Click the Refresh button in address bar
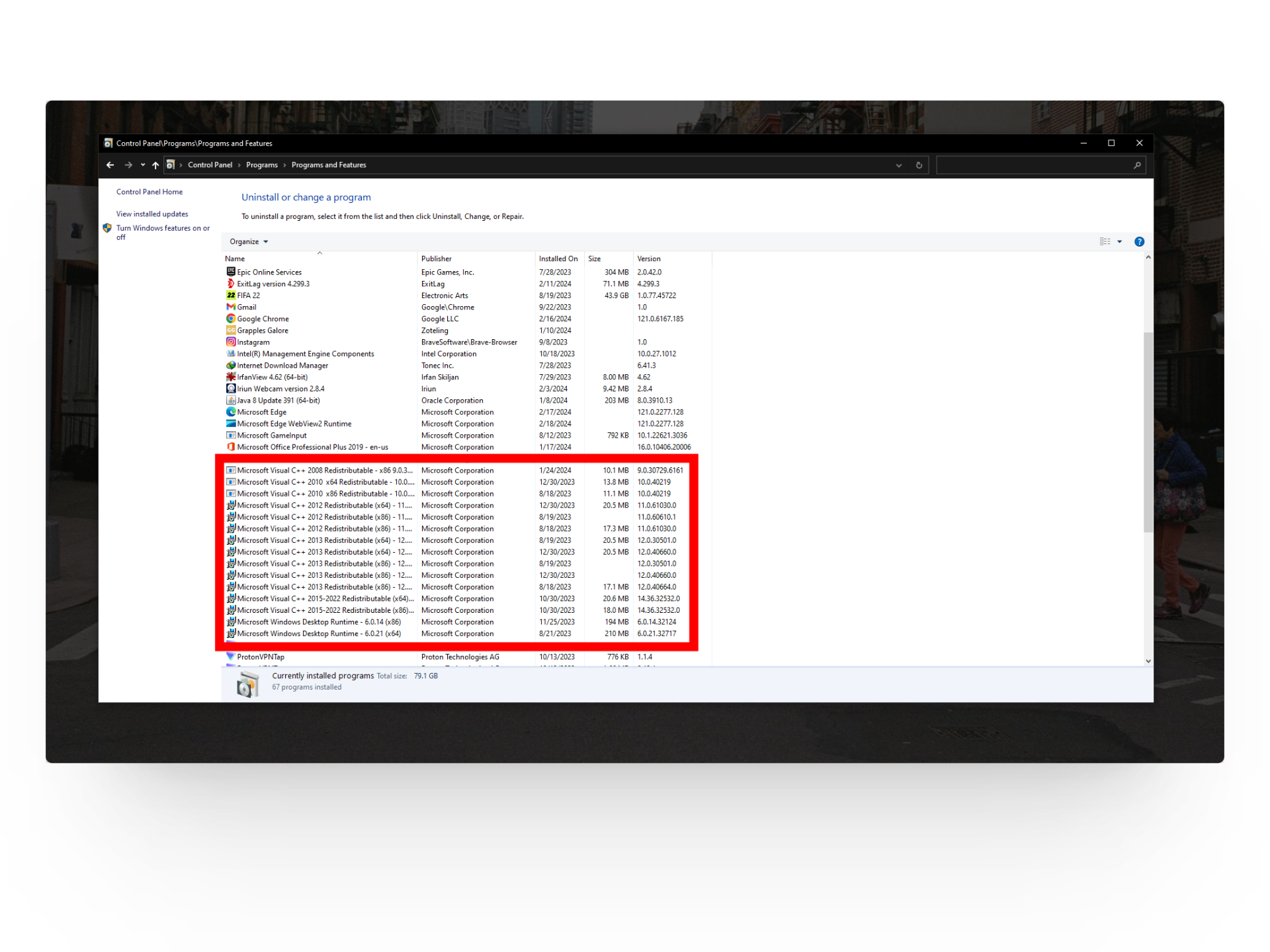 click(919, 165)
